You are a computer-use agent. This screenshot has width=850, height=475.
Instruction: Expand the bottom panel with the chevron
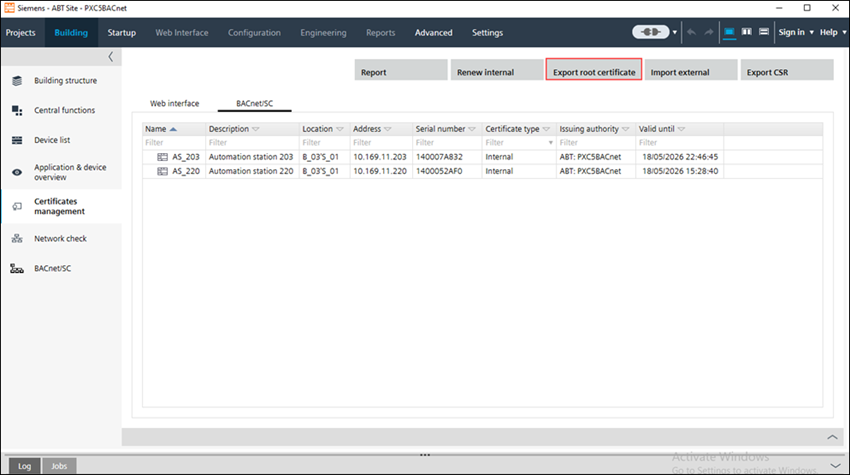(832, 437)
